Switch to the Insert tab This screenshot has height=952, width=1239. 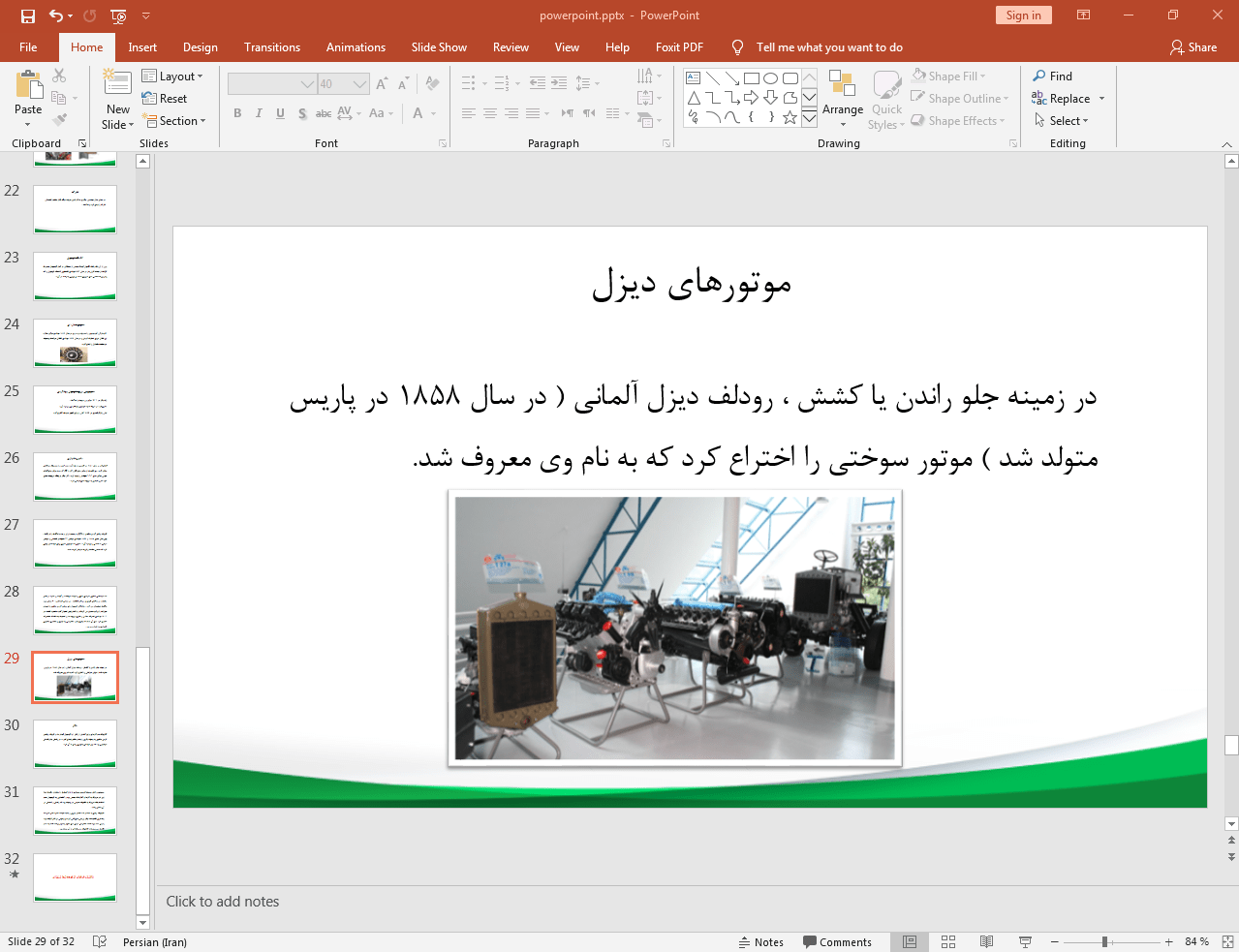(x=142, y=47)
